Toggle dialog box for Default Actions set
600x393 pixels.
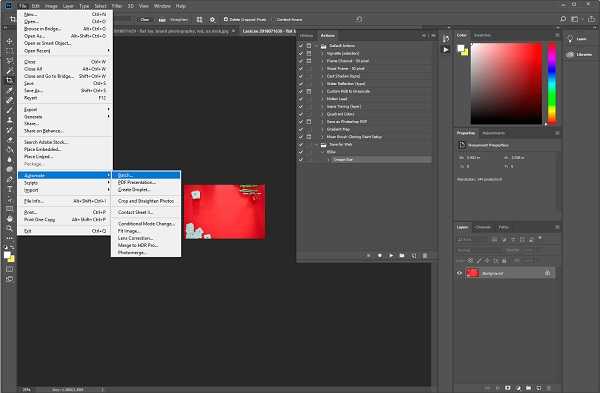click(x=309, y=46)
